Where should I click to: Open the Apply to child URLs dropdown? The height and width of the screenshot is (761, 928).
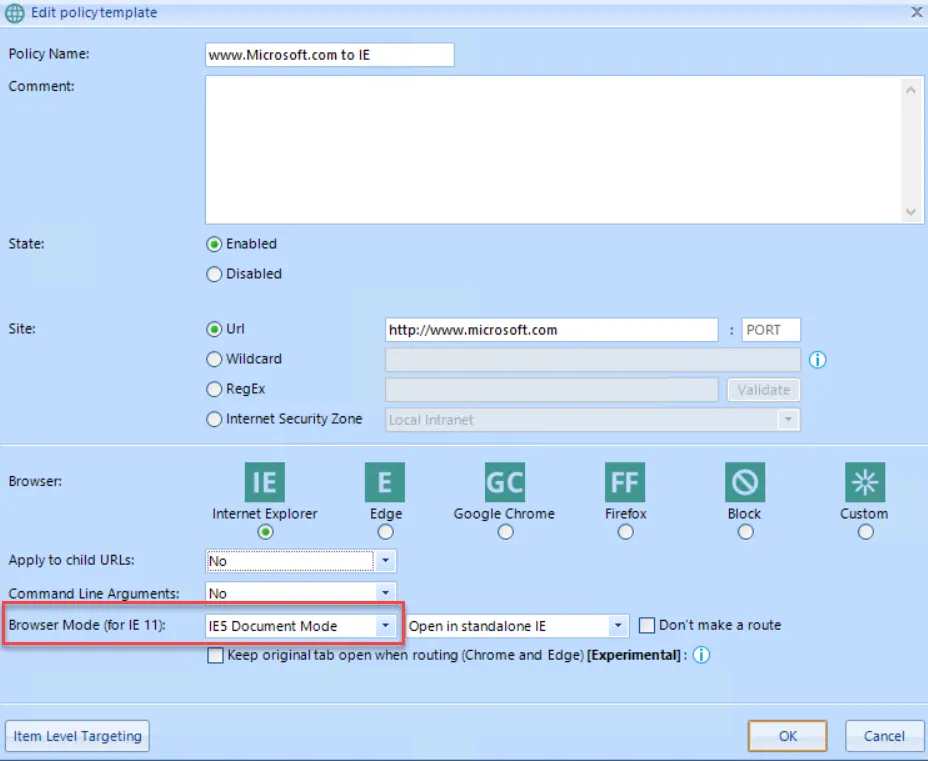[x=385, y=560]
